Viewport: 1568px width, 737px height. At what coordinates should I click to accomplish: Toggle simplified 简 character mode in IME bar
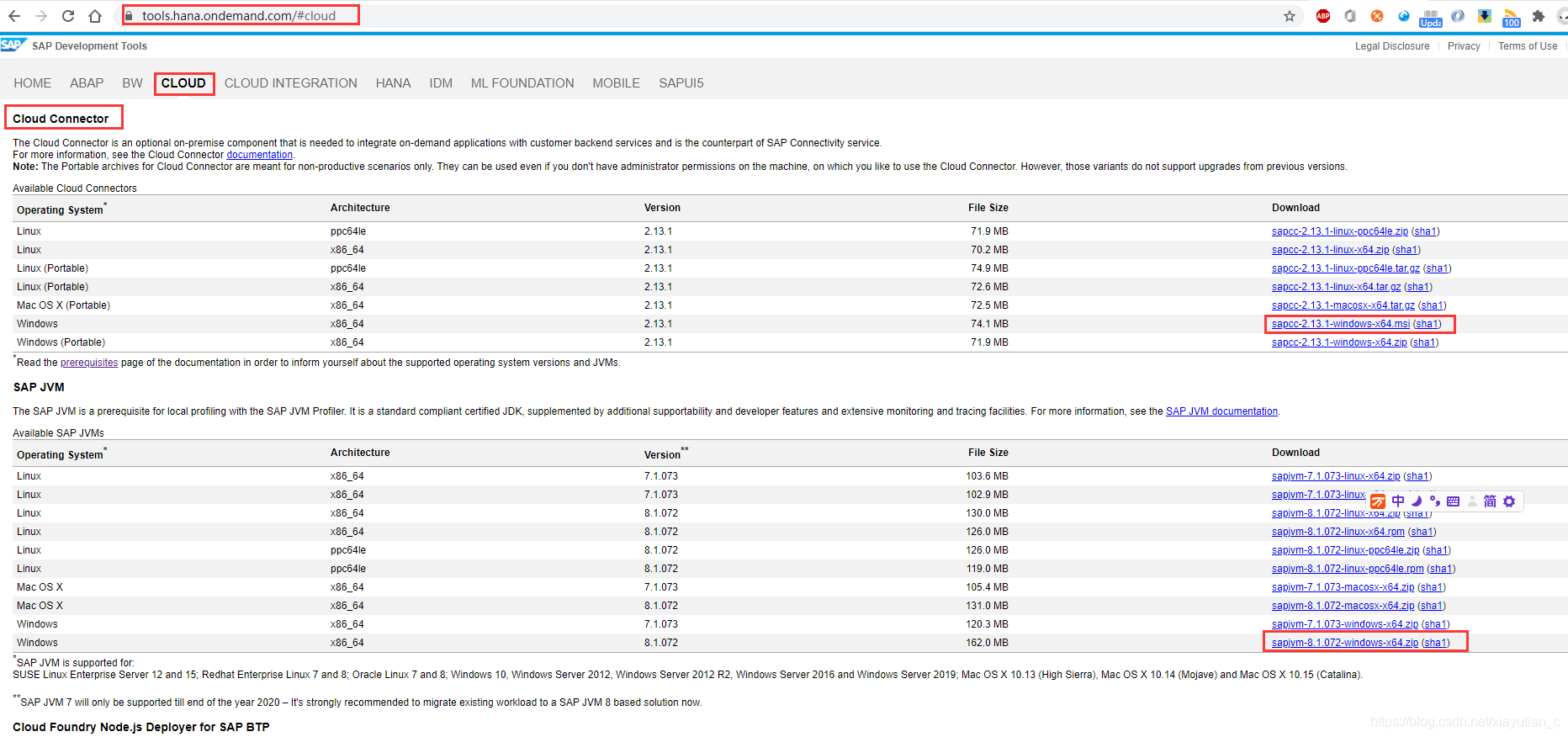point(1491,501)
